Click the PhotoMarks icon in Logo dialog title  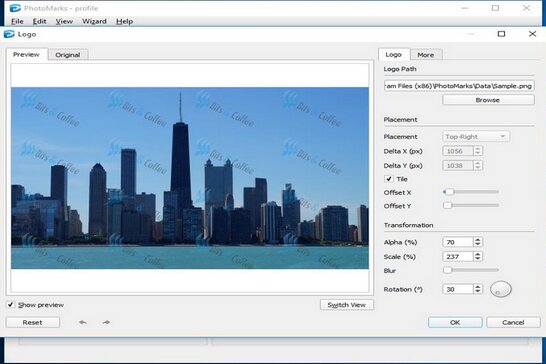(9, 34)
